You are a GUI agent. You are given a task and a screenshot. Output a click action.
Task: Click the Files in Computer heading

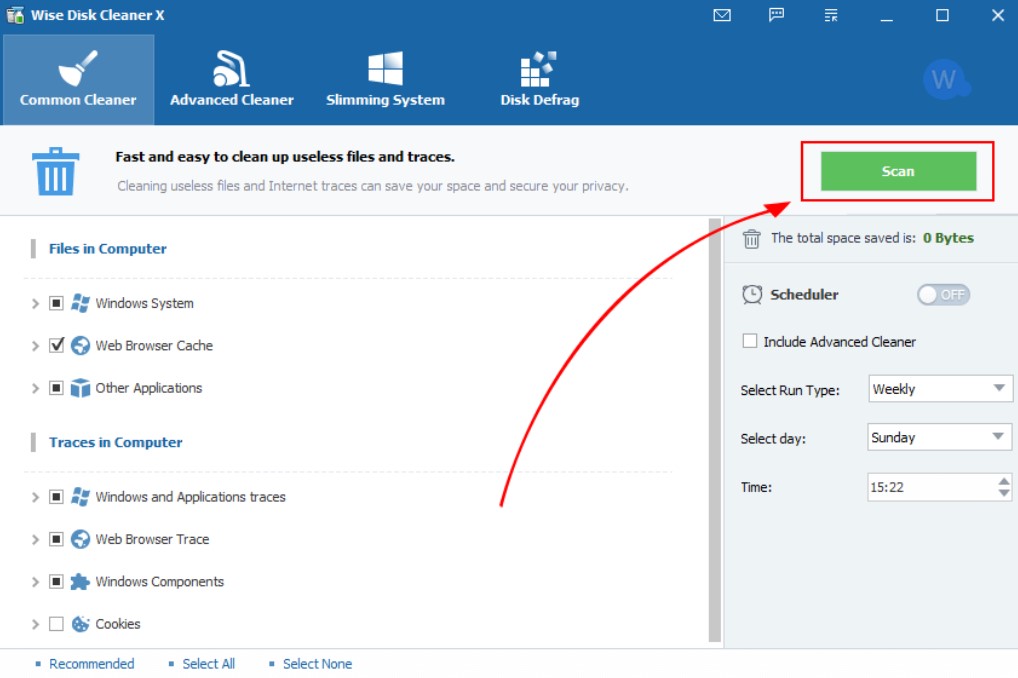click(108, 249)
